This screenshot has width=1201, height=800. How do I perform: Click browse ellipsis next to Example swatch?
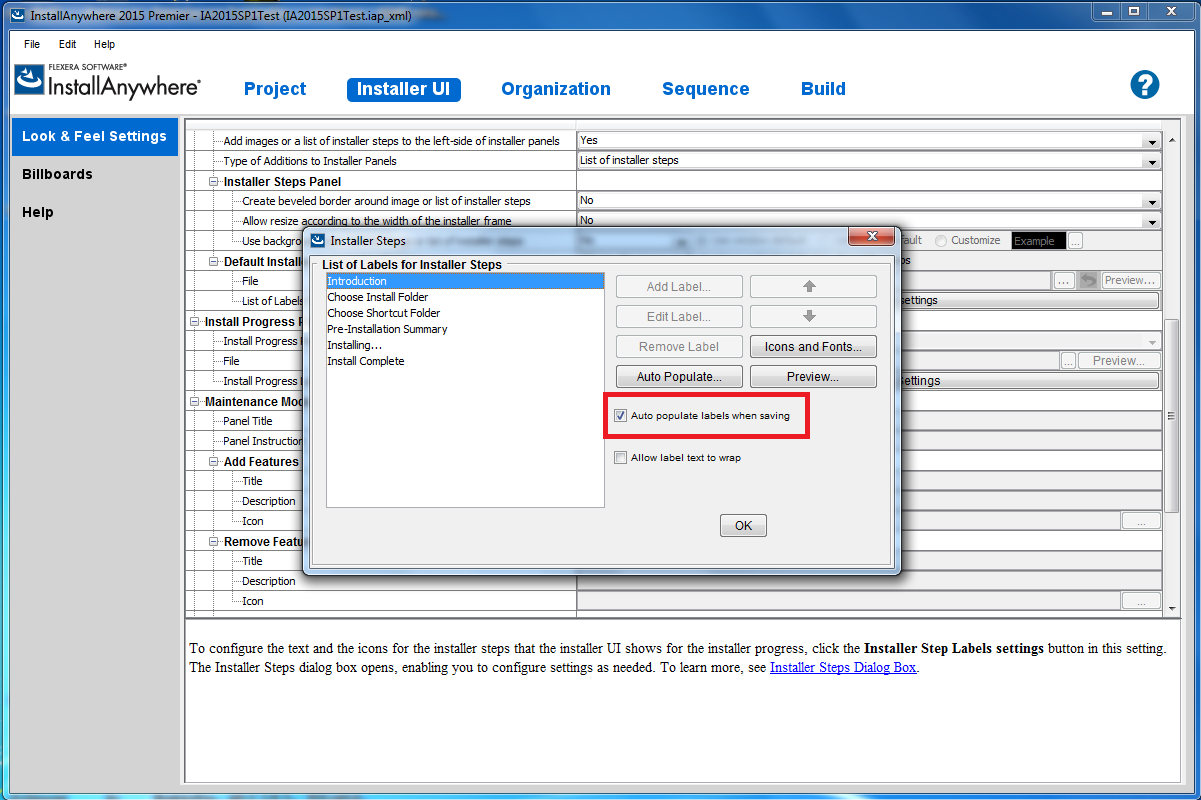[1075, 241]
